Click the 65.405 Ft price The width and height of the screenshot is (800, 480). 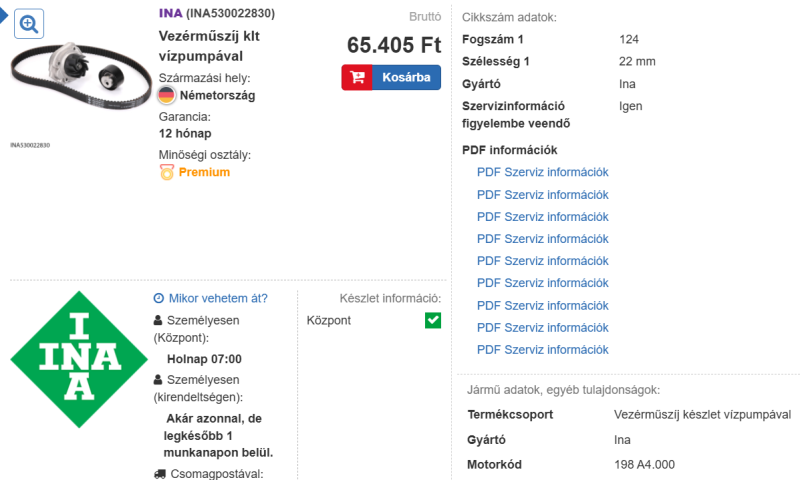click(394, 45)
